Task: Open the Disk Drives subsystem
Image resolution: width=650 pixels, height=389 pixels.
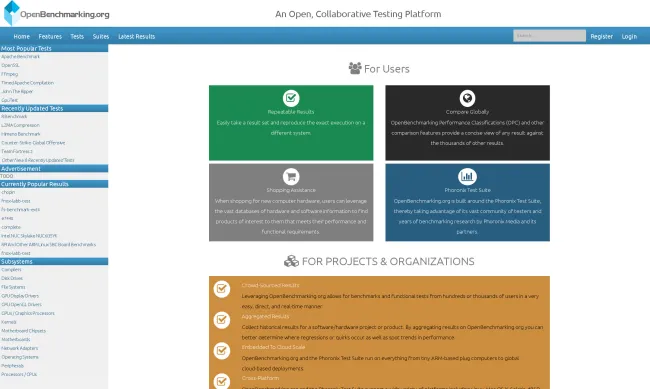Action: click(12, 278)
